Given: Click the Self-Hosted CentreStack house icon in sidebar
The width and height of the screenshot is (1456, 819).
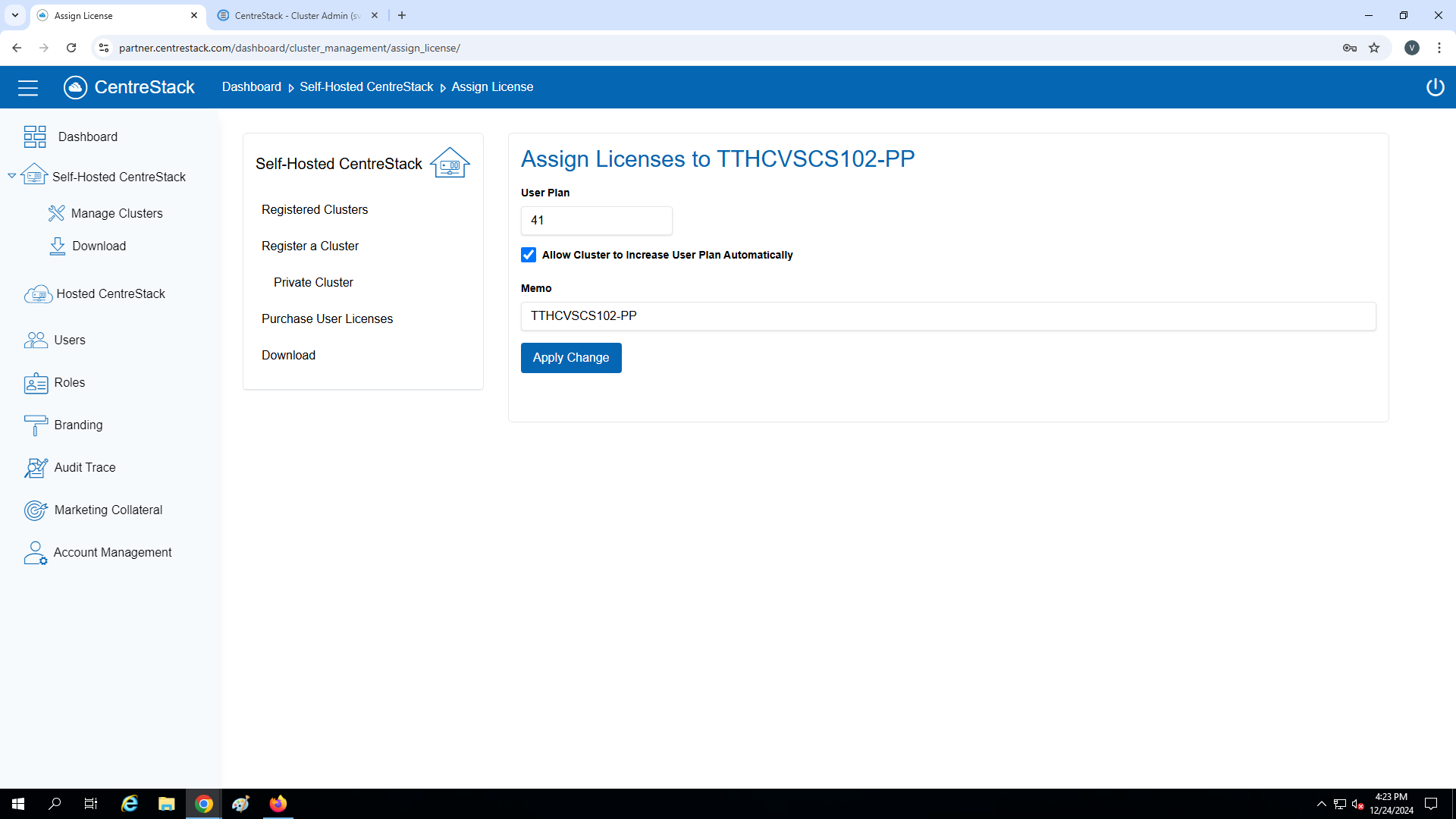Looking at the screenshot, I should (x=35, y=175).
